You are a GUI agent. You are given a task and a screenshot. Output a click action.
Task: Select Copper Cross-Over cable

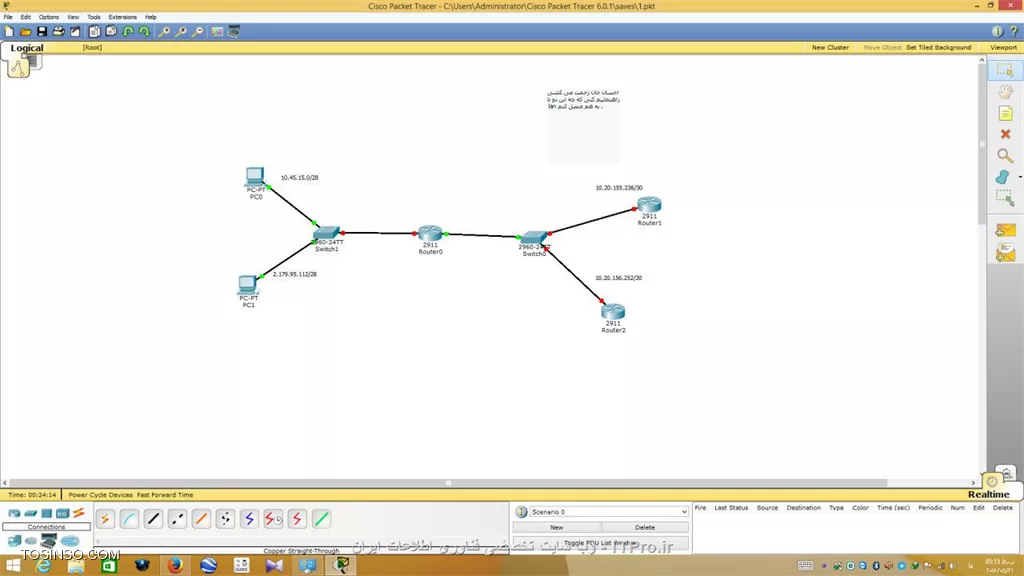point(177,519)
